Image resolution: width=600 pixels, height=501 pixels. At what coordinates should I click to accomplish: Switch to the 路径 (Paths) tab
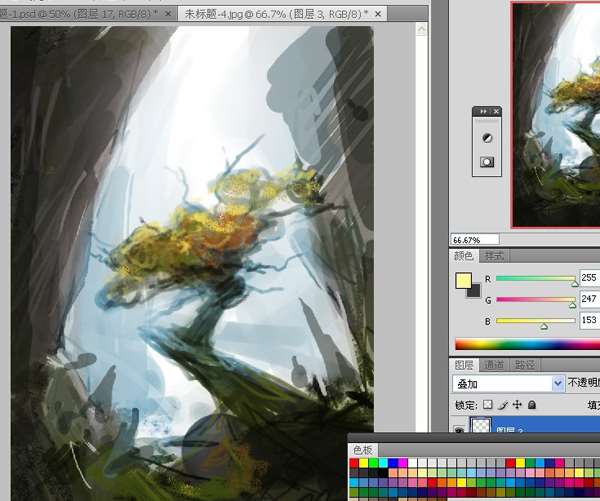coord(524,365)
